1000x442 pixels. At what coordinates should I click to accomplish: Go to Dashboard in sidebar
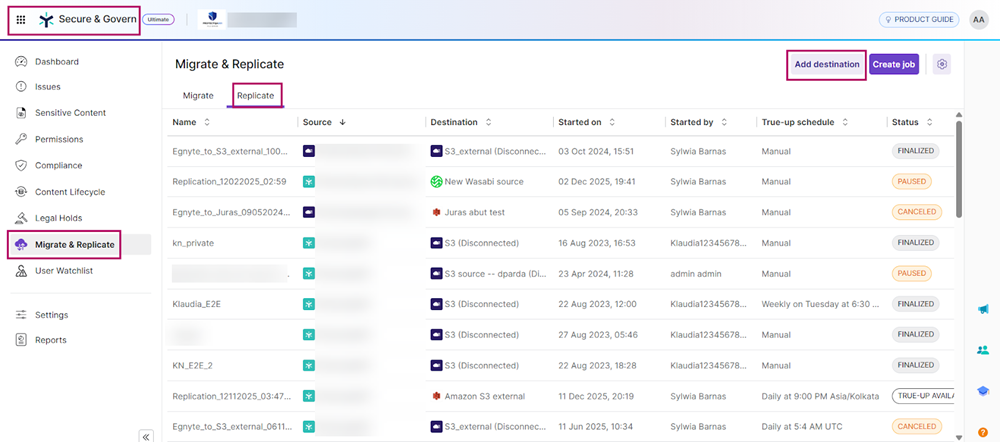[x=56, y=62]
